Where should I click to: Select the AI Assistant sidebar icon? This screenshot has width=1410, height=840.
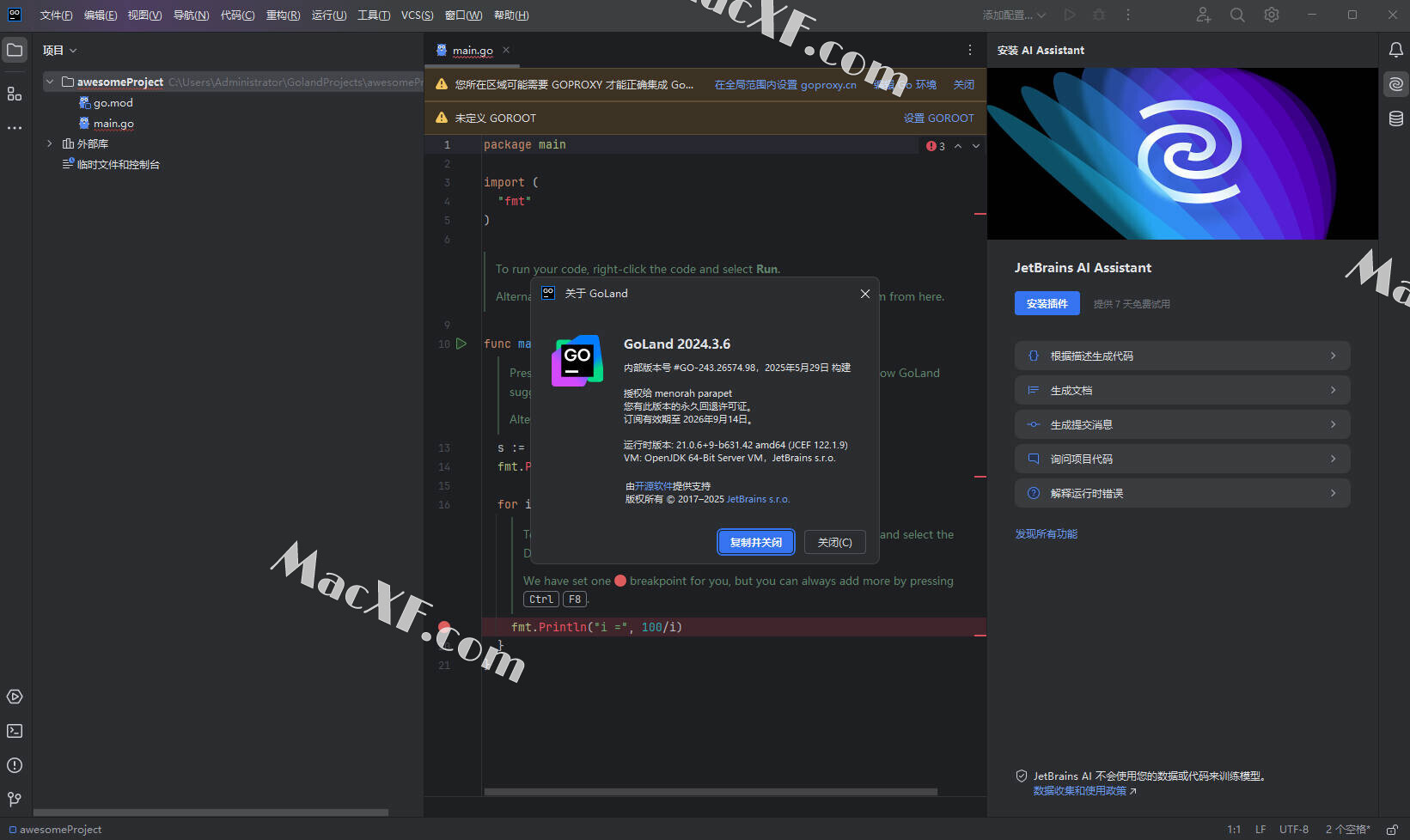(x=1396, y=84)
